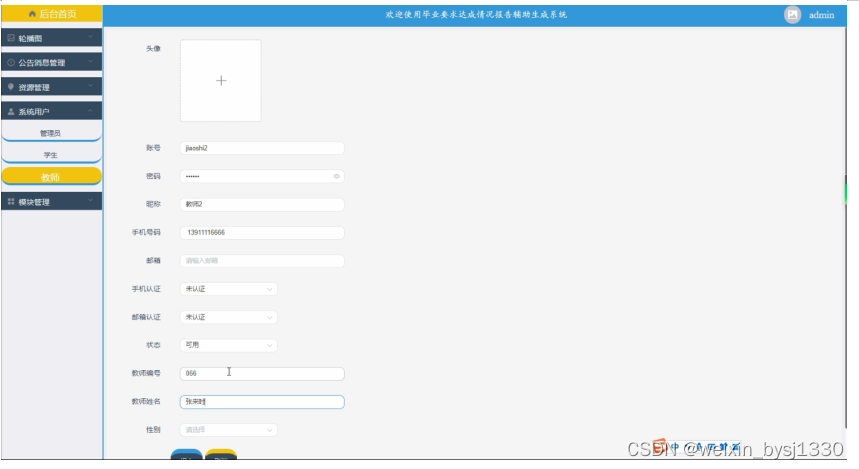Screen dimensions: 859x469
Task: Open the 资源管理 sidebar menu
Action: pyautogui.click(x=51, y=87)
